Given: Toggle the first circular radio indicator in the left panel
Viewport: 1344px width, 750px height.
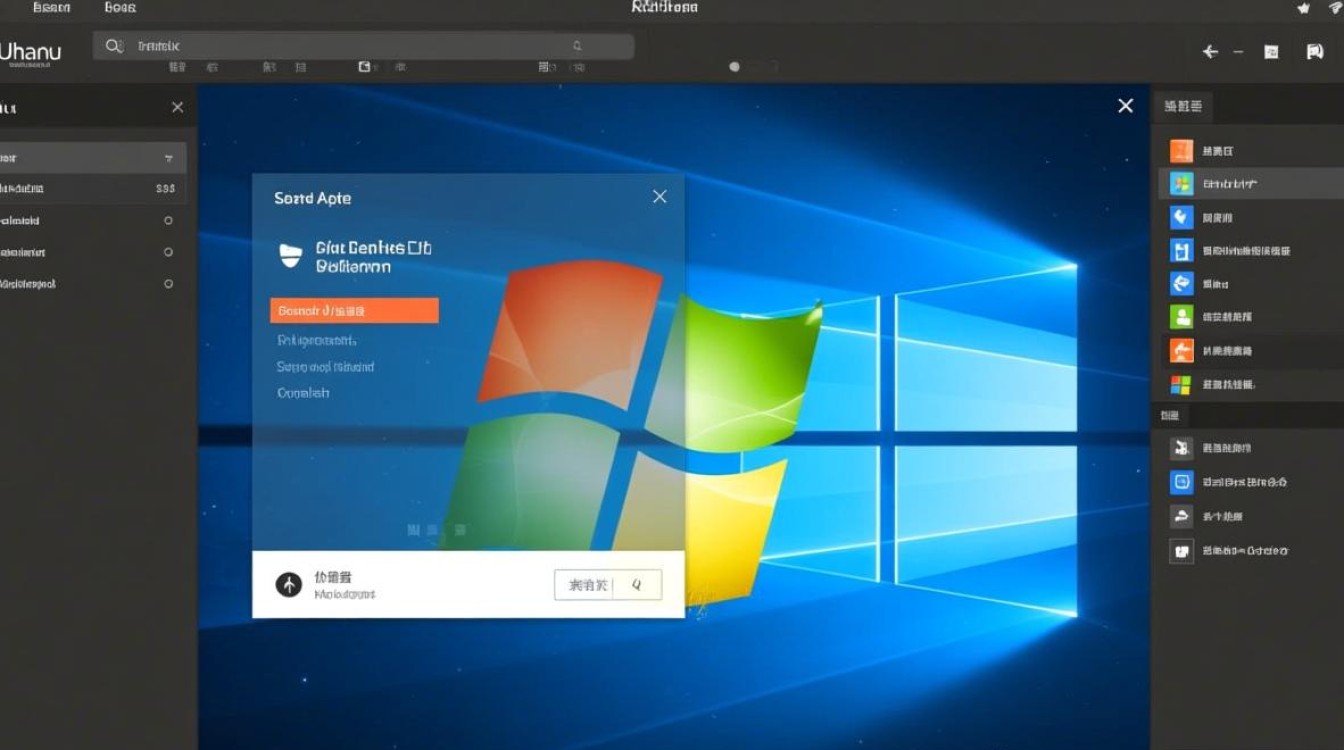Looking at the screenshot, I should point(168,220).
